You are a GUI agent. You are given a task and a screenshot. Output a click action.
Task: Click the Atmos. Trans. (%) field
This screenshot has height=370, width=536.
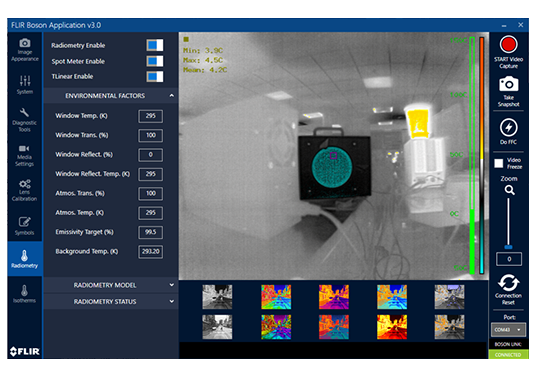[150, 194]
